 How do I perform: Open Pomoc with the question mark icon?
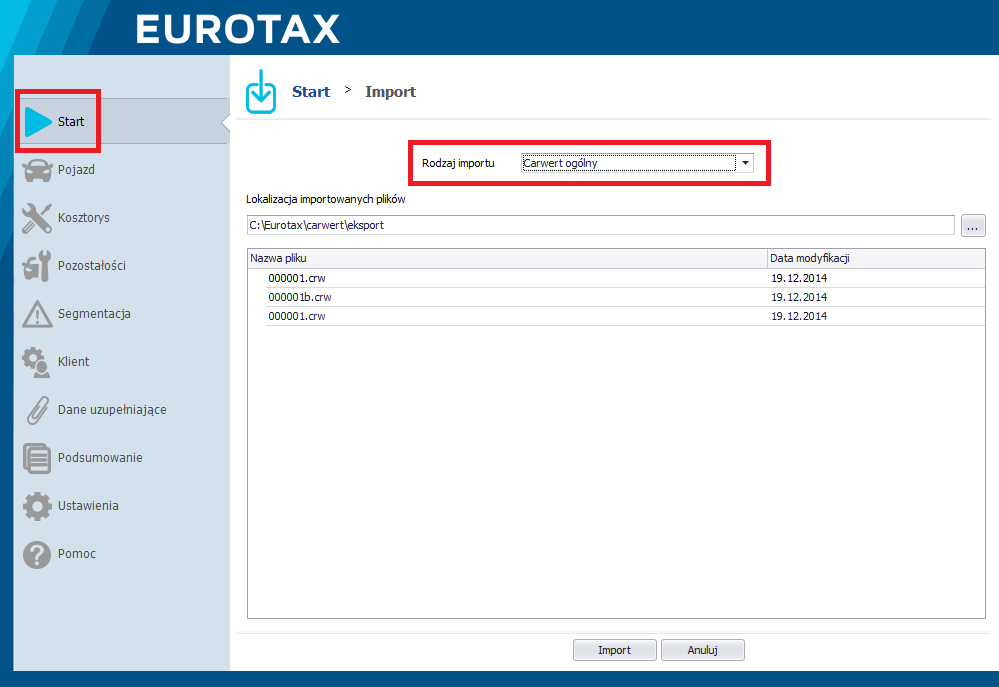click(37, 554)
